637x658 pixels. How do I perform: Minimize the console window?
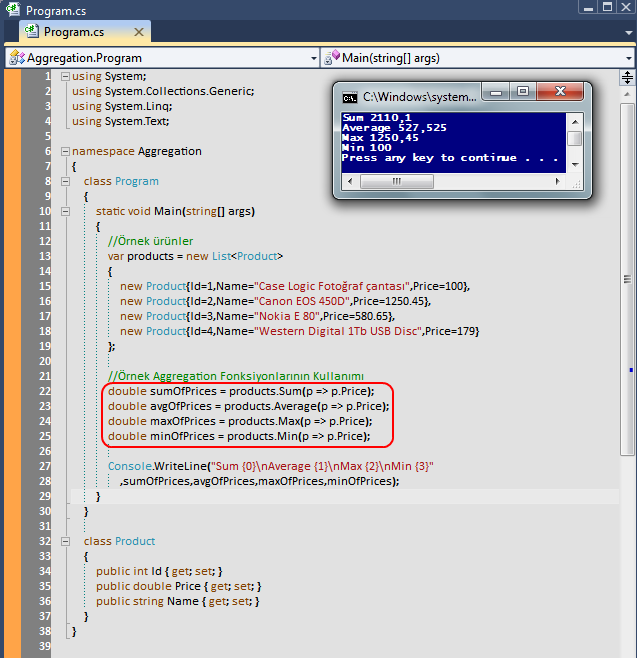coord(497,92)
